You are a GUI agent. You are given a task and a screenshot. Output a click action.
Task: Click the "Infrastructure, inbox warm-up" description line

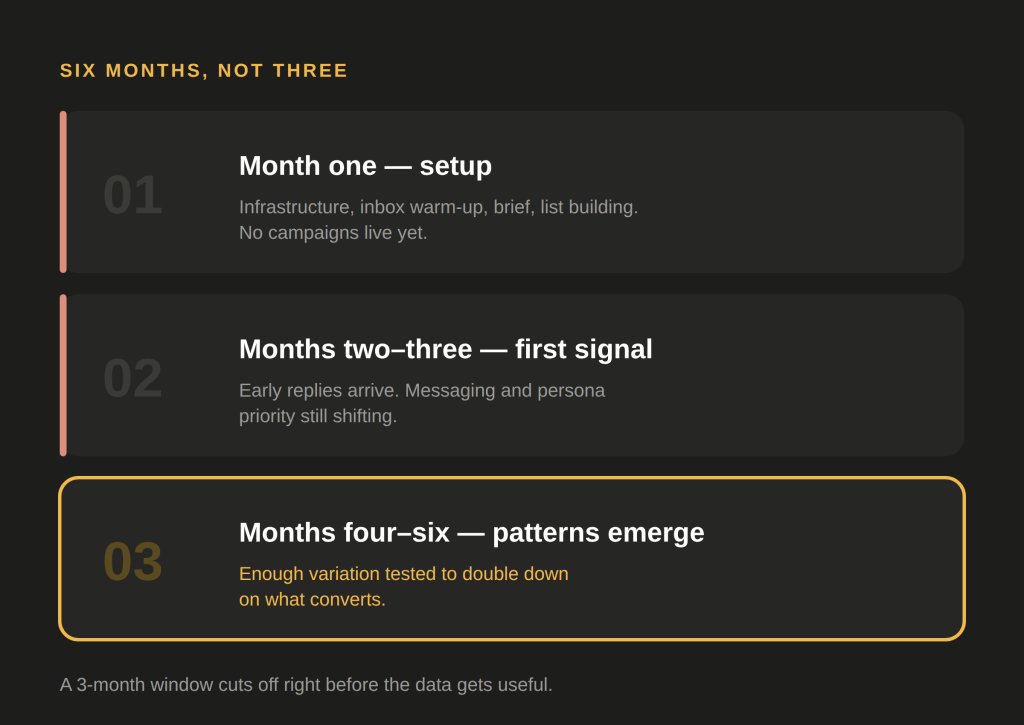(438, 207)
